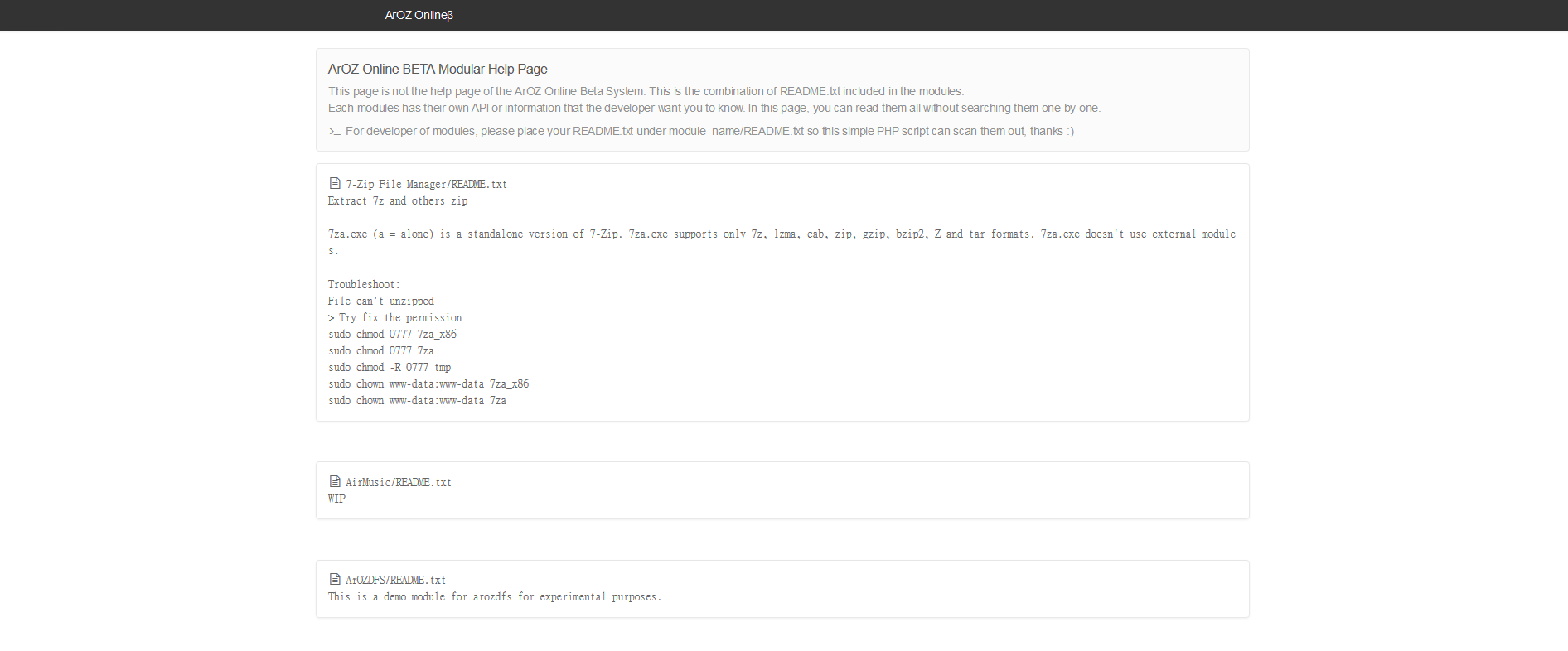Image resolution: width=1568 pixels, height=651 pixels.
Task: Click the ArOZ Onlineβ header title
Action: point(419,15)
